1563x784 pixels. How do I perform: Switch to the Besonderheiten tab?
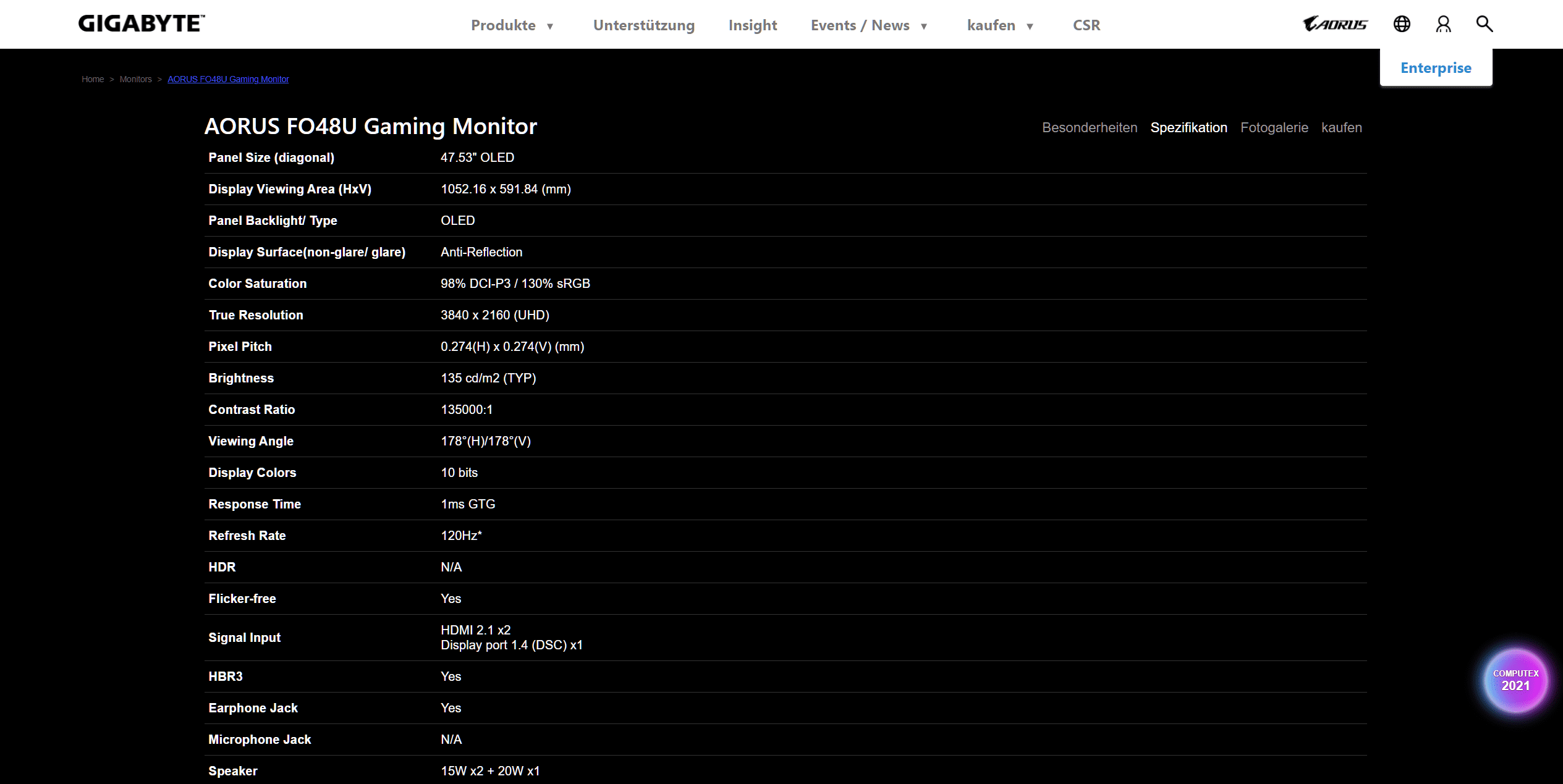(1090, 127)
